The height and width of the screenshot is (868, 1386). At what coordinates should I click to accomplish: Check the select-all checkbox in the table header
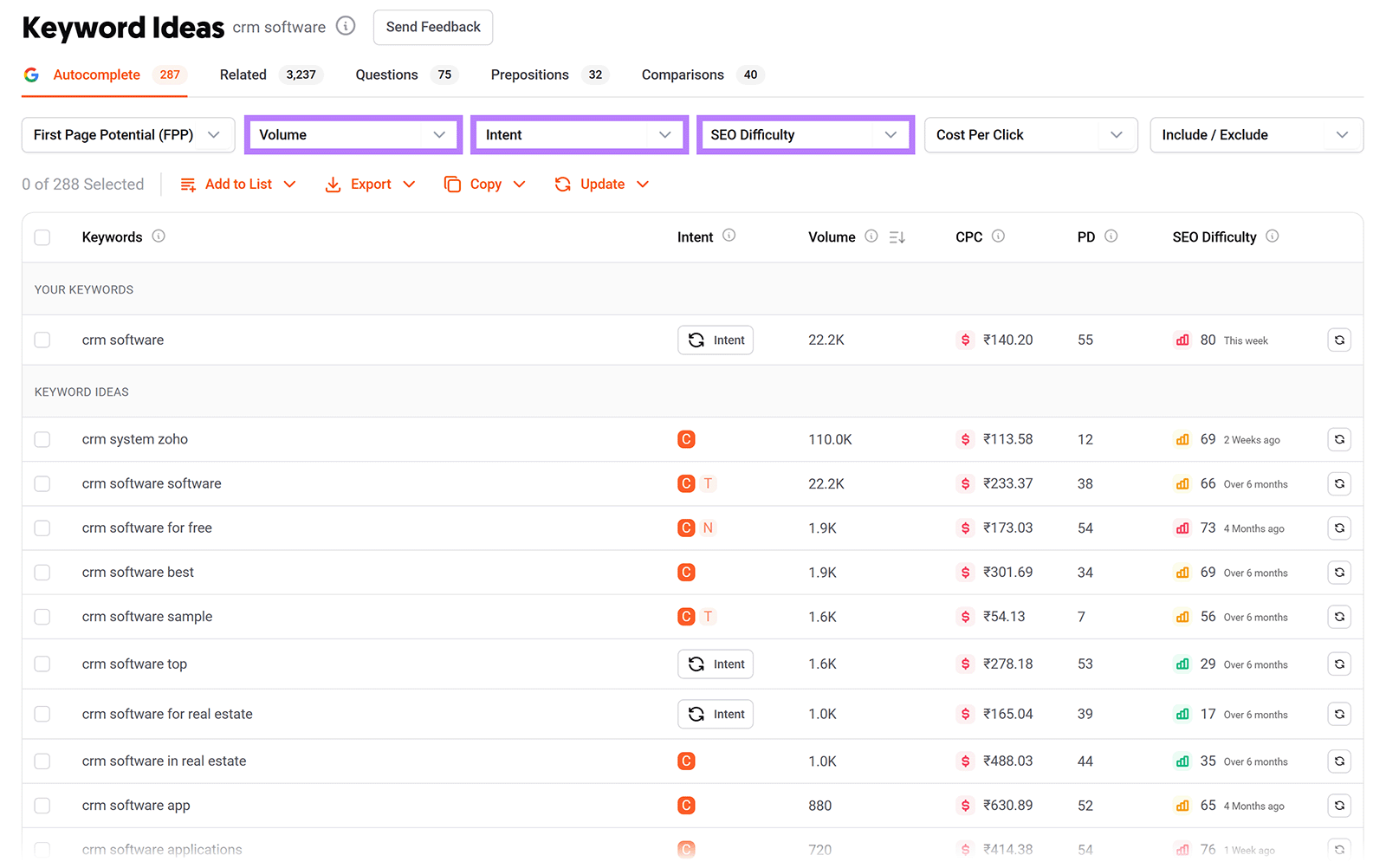(x=42, y=236)
